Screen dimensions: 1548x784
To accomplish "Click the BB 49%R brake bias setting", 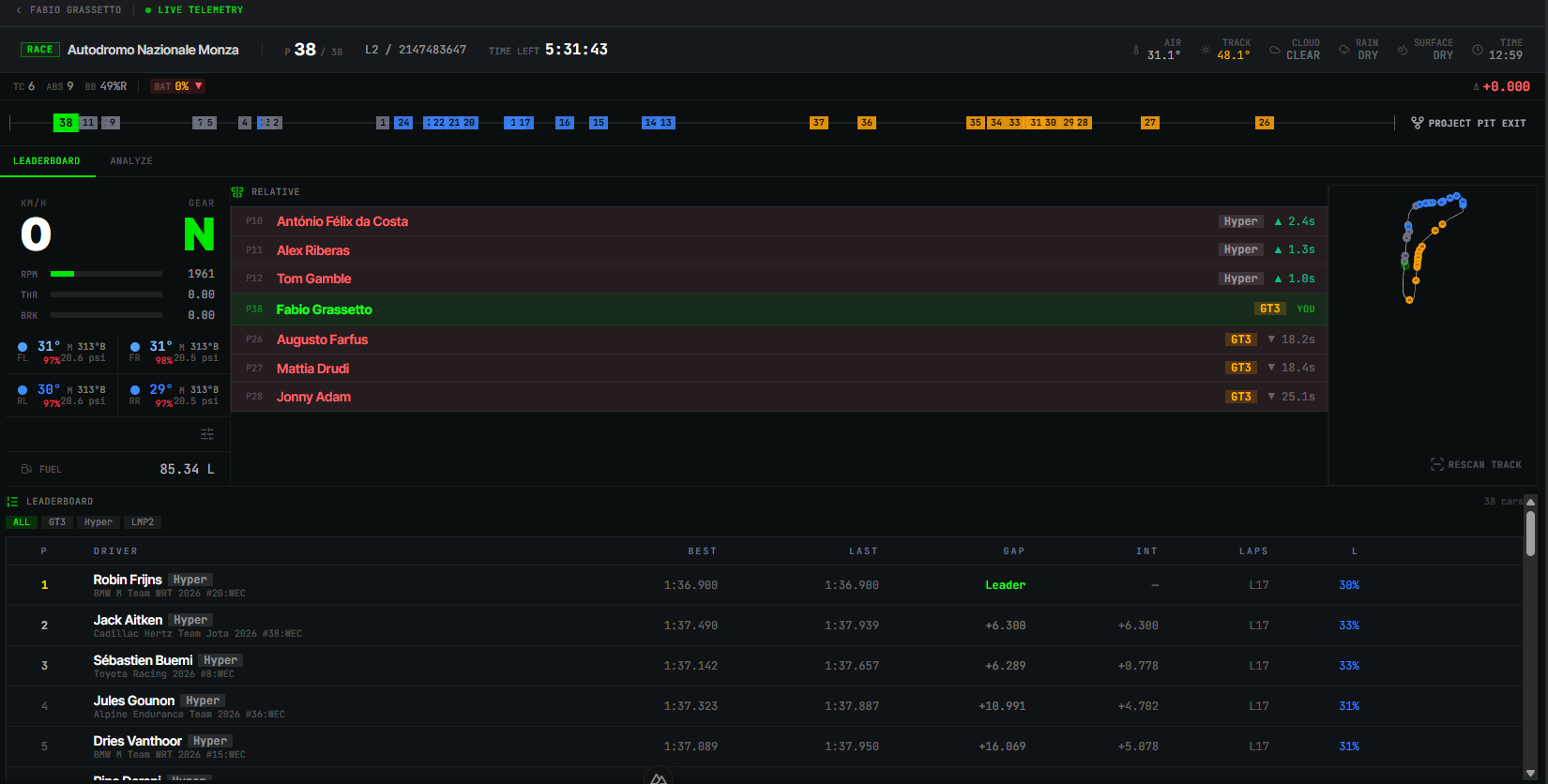I will pyautogui.click(x=106, y=86).
